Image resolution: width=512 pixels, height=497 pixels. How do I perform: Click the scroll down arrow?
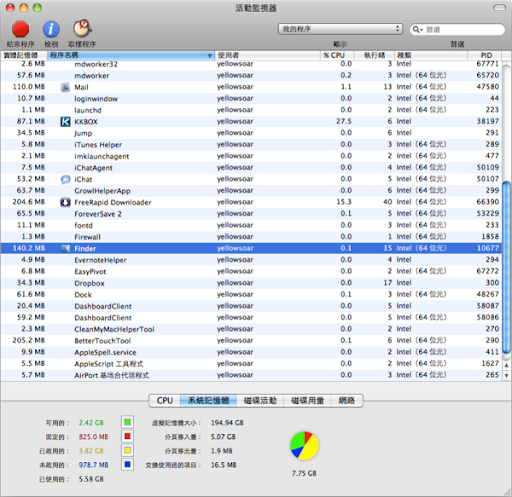coord(506,376)
